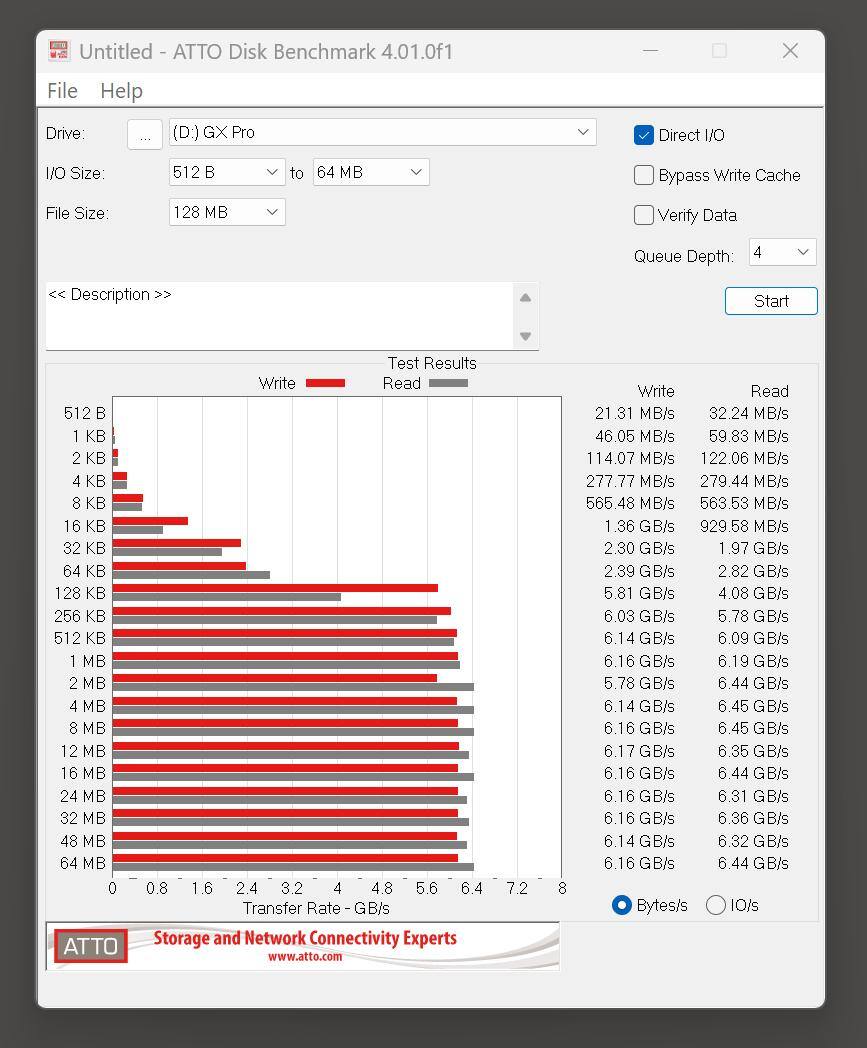
Task: Click the '6.35 GB/s' read value
Action: pyautogui.click(x=753, y=751)
